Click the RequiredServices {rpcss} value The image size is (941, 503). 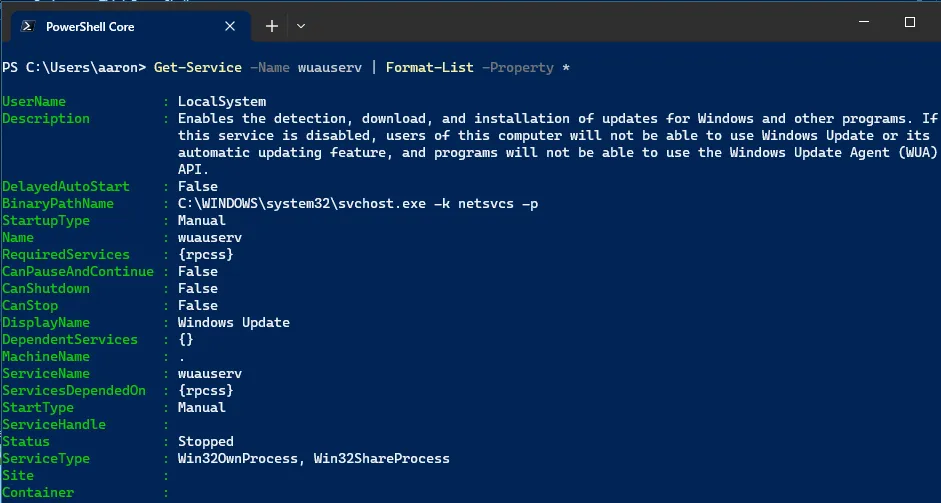[205, 255]
